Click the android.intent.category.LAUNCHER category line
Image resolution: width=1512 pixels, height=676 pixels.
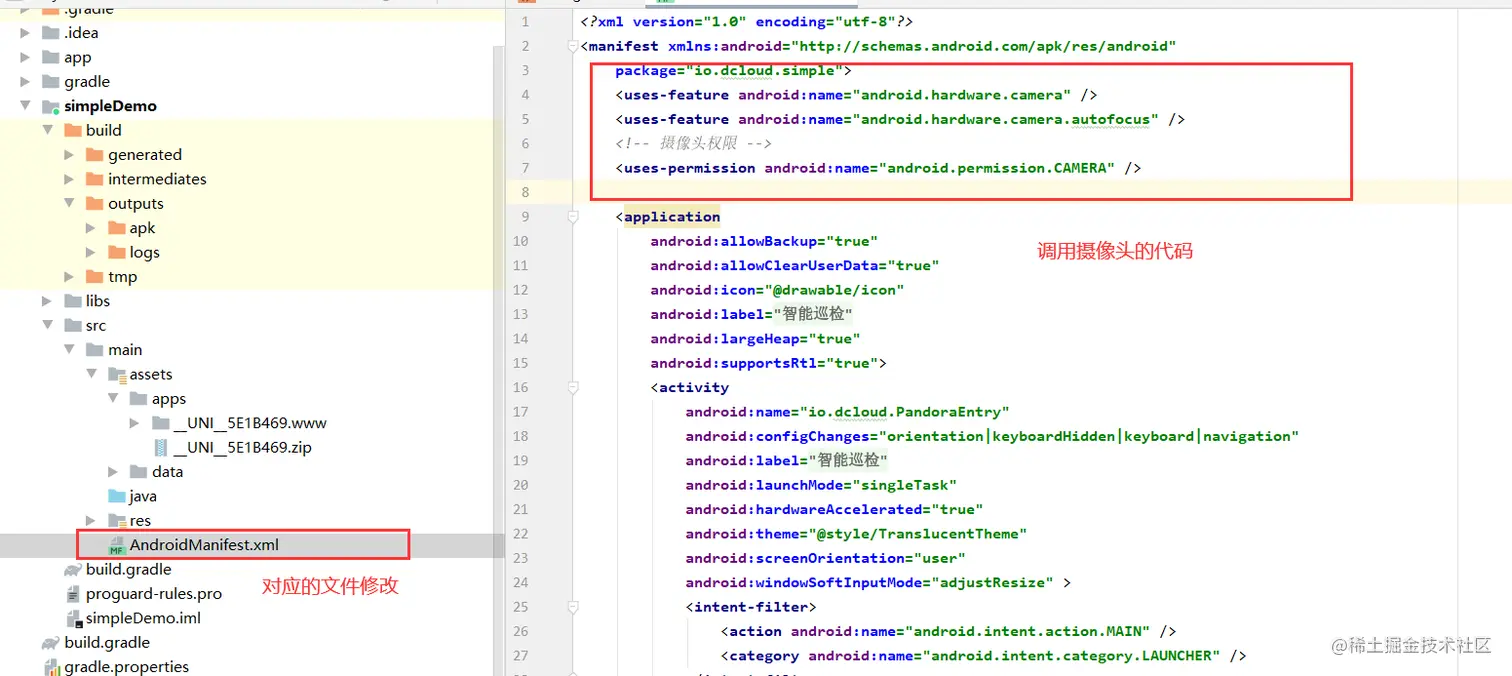(x=983, y=656)
